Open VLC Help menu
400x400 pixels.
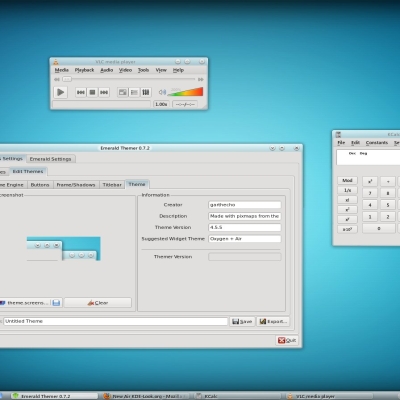178,70
